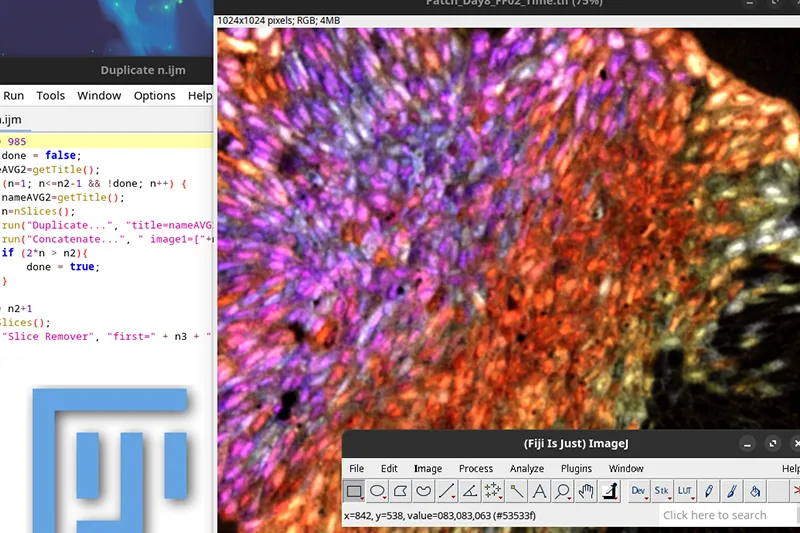Open the Dev tools dropdown
Image resolution: width=800 pixels, height=533 pixels.
tap(638, 491)
